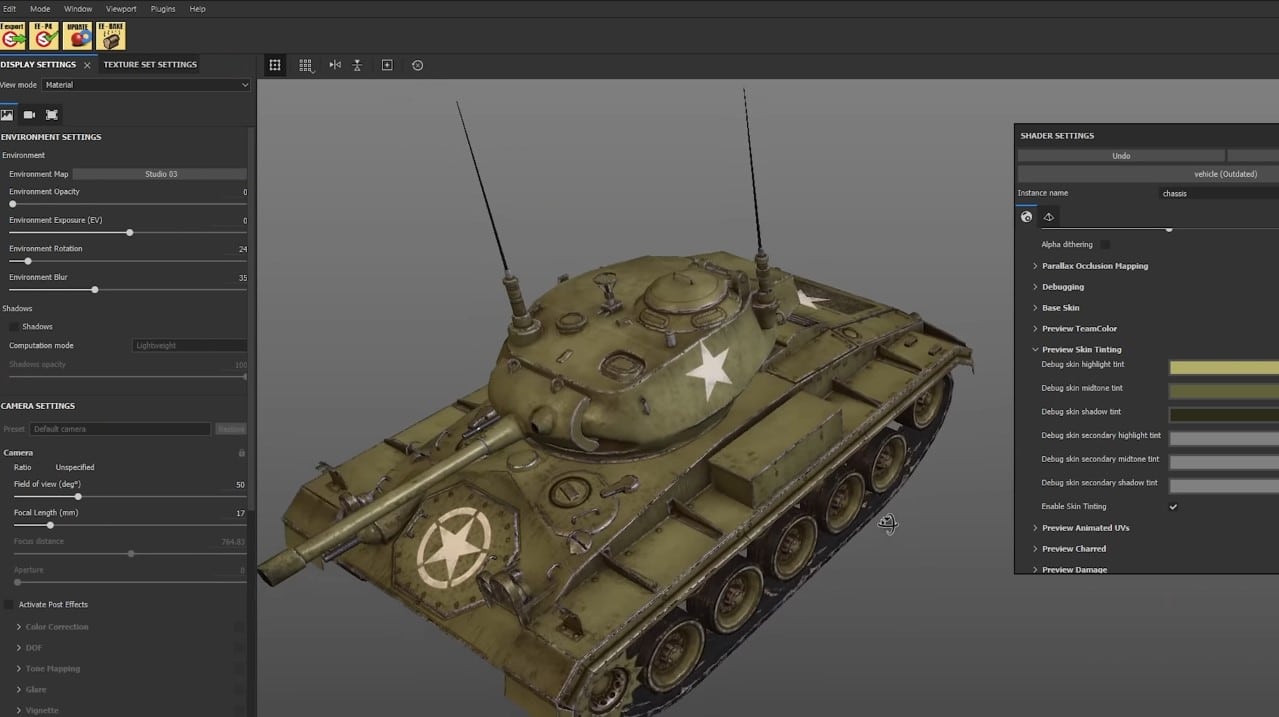
Task: Click the UPDATE plugin toolbar icon
Action: click(x=76, y=35)
